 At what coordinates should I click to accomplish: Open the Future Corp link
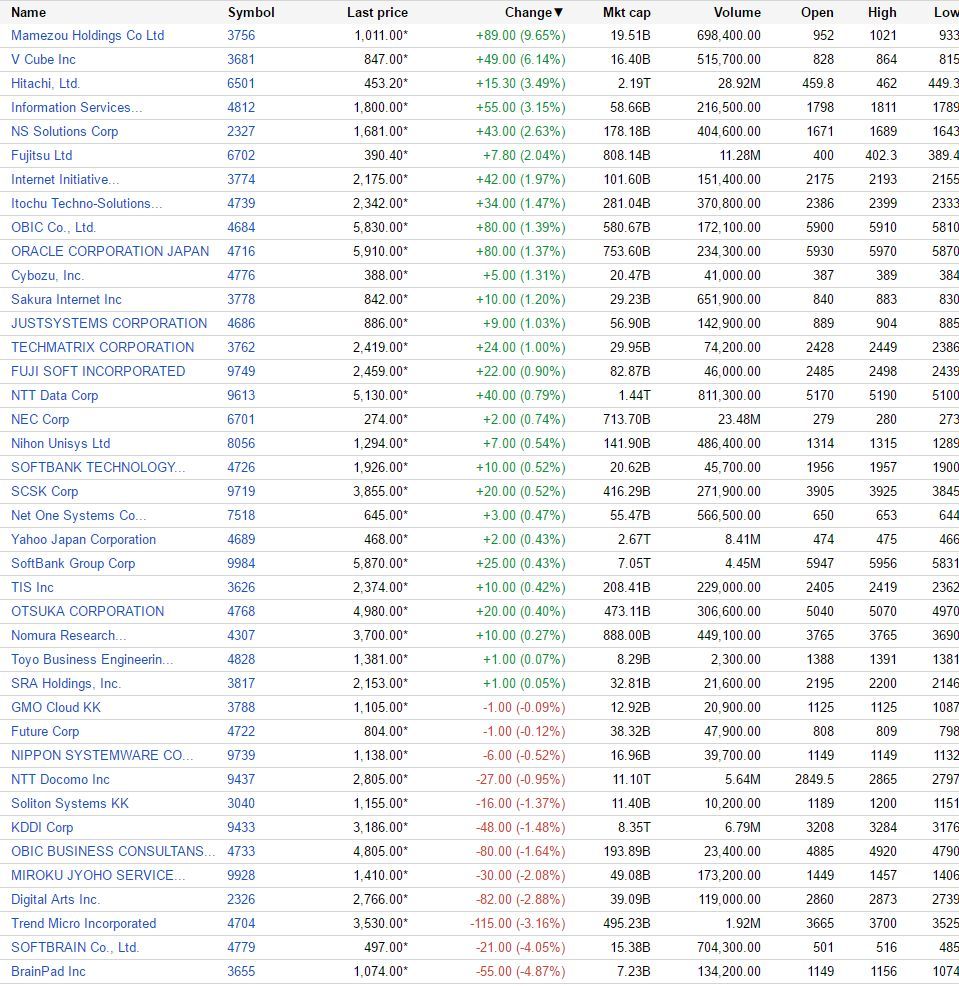45,731
